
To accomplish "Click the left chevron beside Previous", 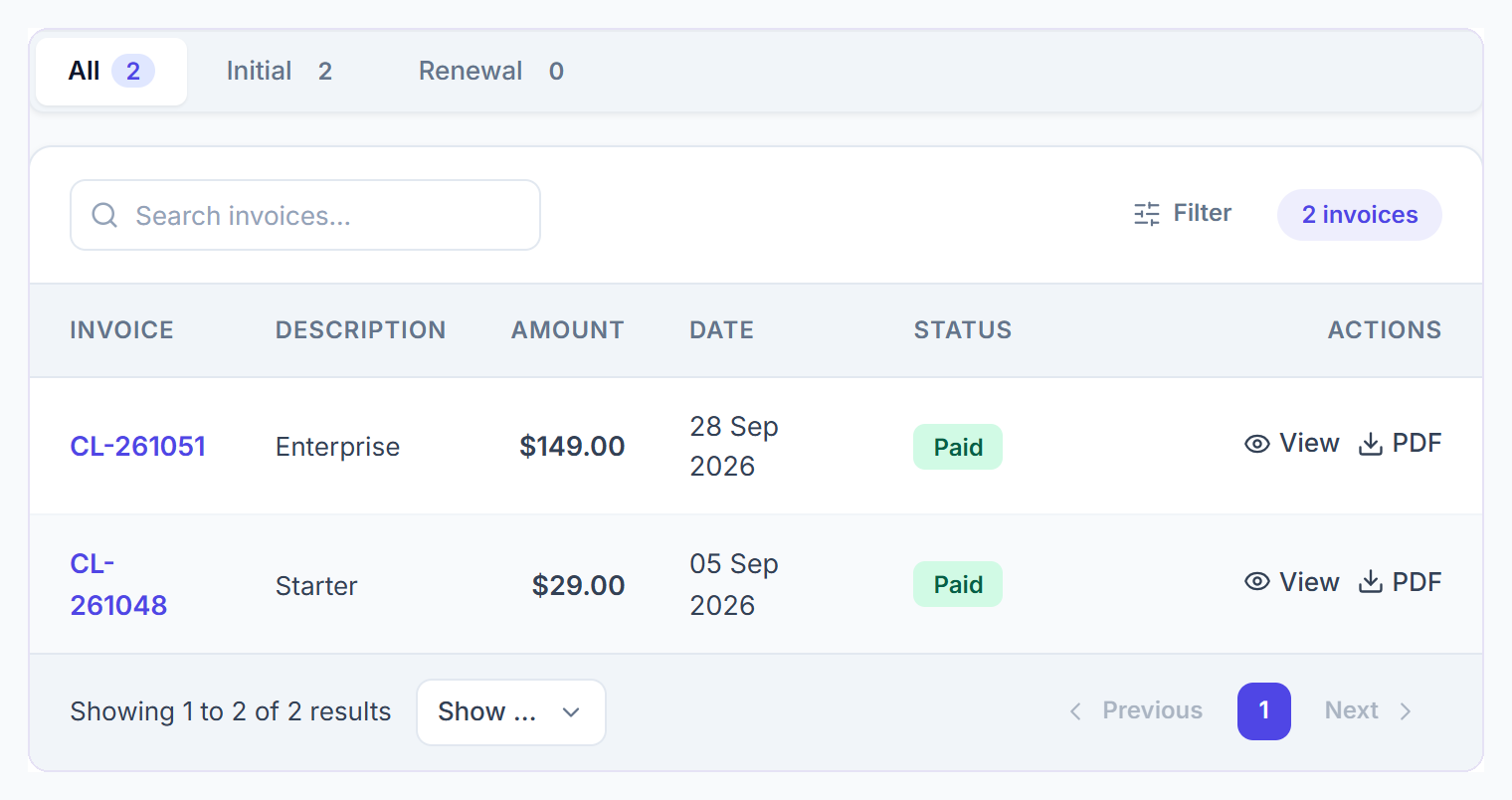I will click(x=1075, y=711).
